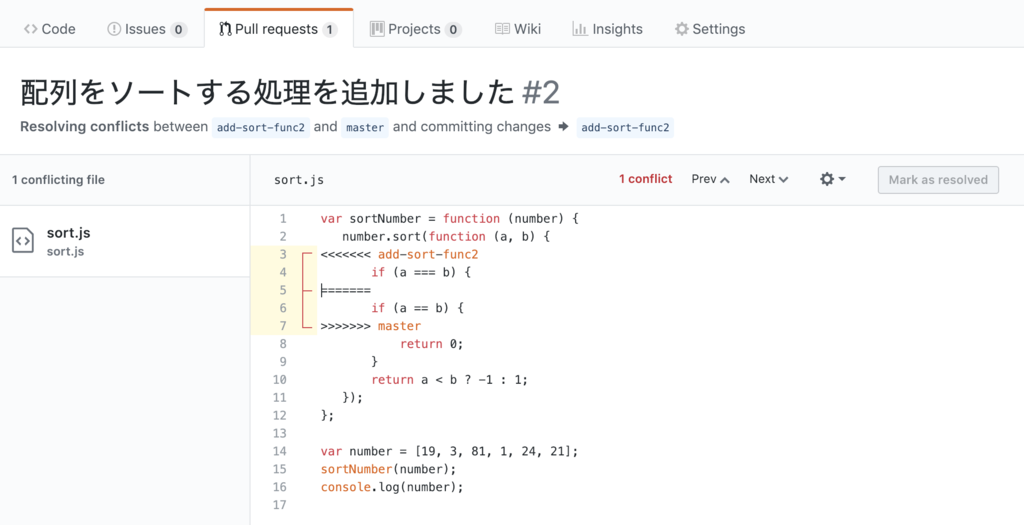Click the target add-sort-func2 branch label
This screenshot has height=525, width=1024.
625,127
